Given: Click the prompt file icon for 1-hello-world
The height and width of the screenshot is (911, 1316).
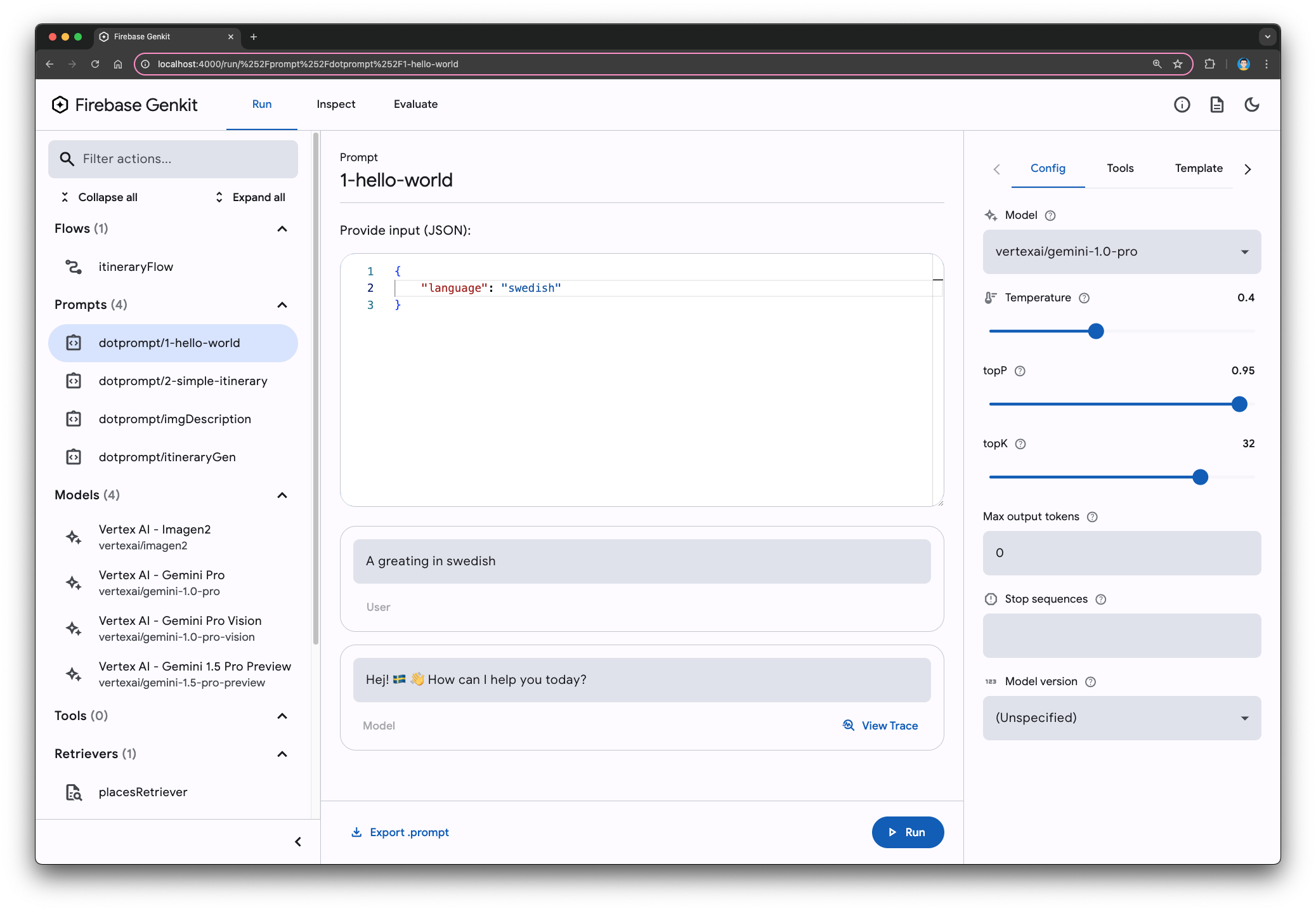Looking at the screenshot, I should click(75, 343).
